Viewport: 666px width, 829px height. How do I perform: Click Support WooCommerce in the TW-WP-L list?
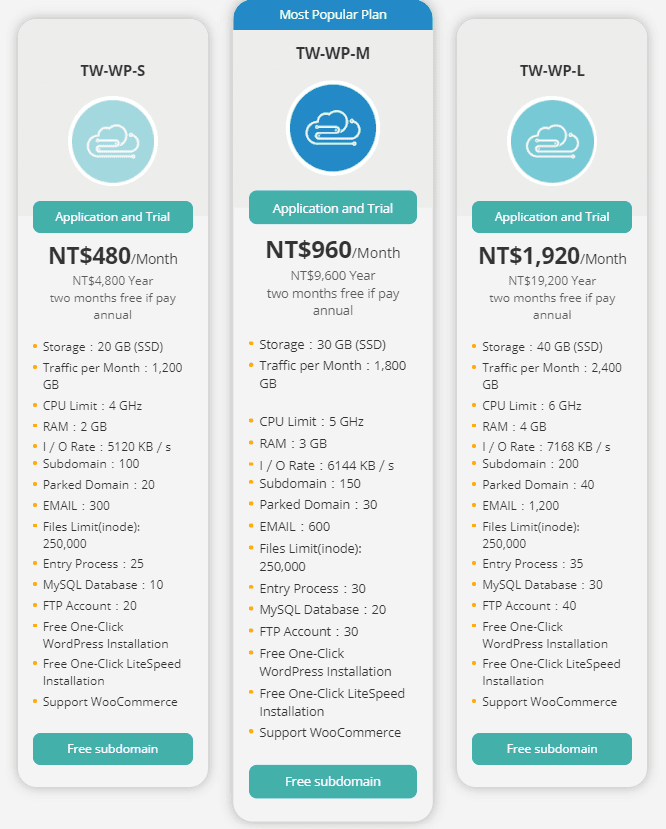[549, 702]
